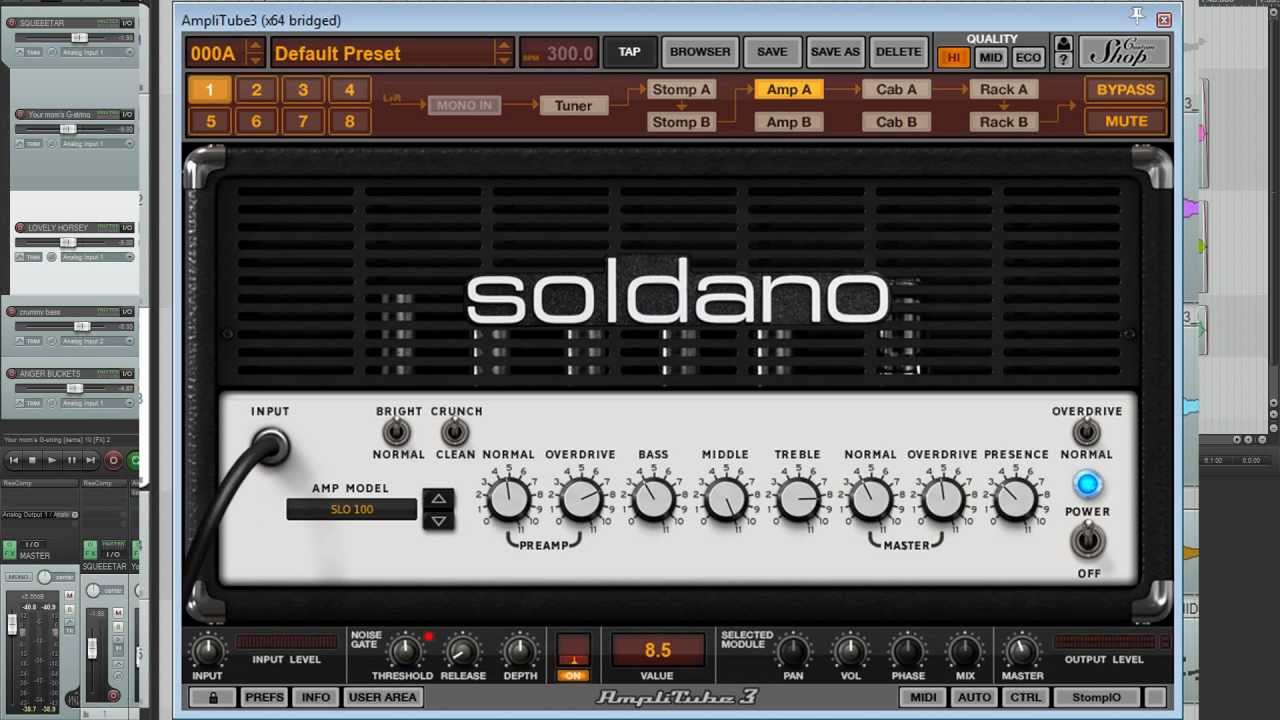
Task: Flip the BRIGHT/NORMAL switch
Action: pyautogui.click(x=397, y=432)
